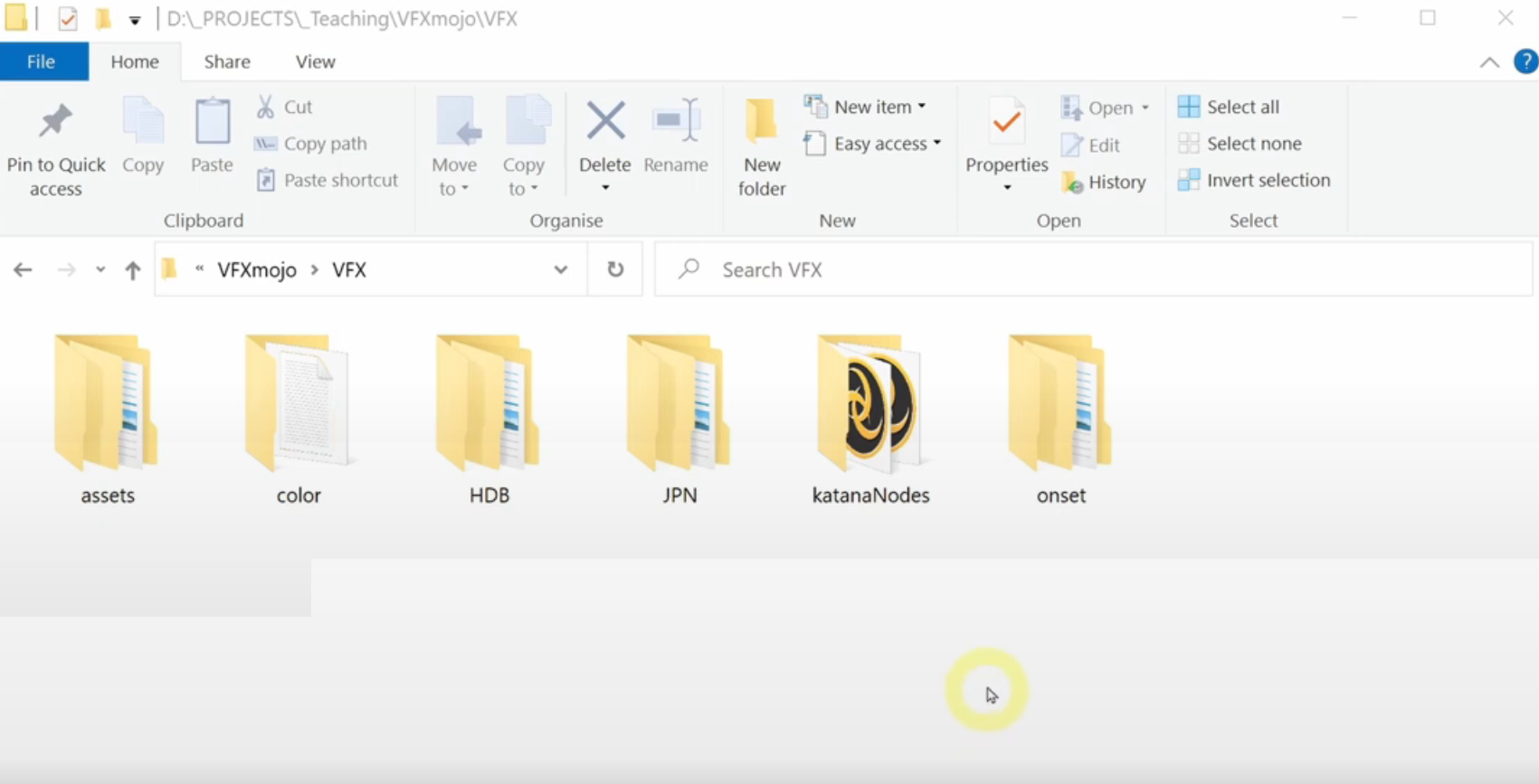Click Paste shortcut in the ribbon
This screenshot has height=784, width=1539.
pos(328,180)
